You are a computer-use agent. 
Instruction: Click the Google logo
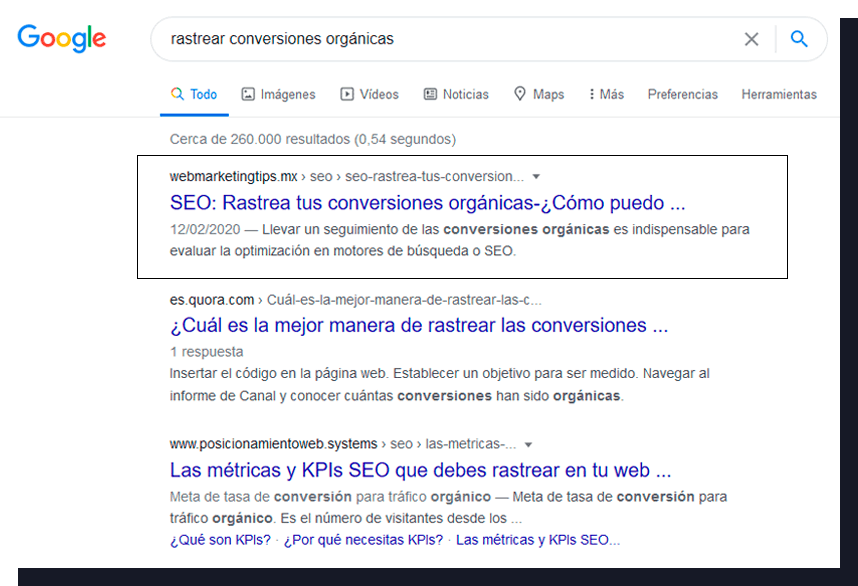pos(61,39)
